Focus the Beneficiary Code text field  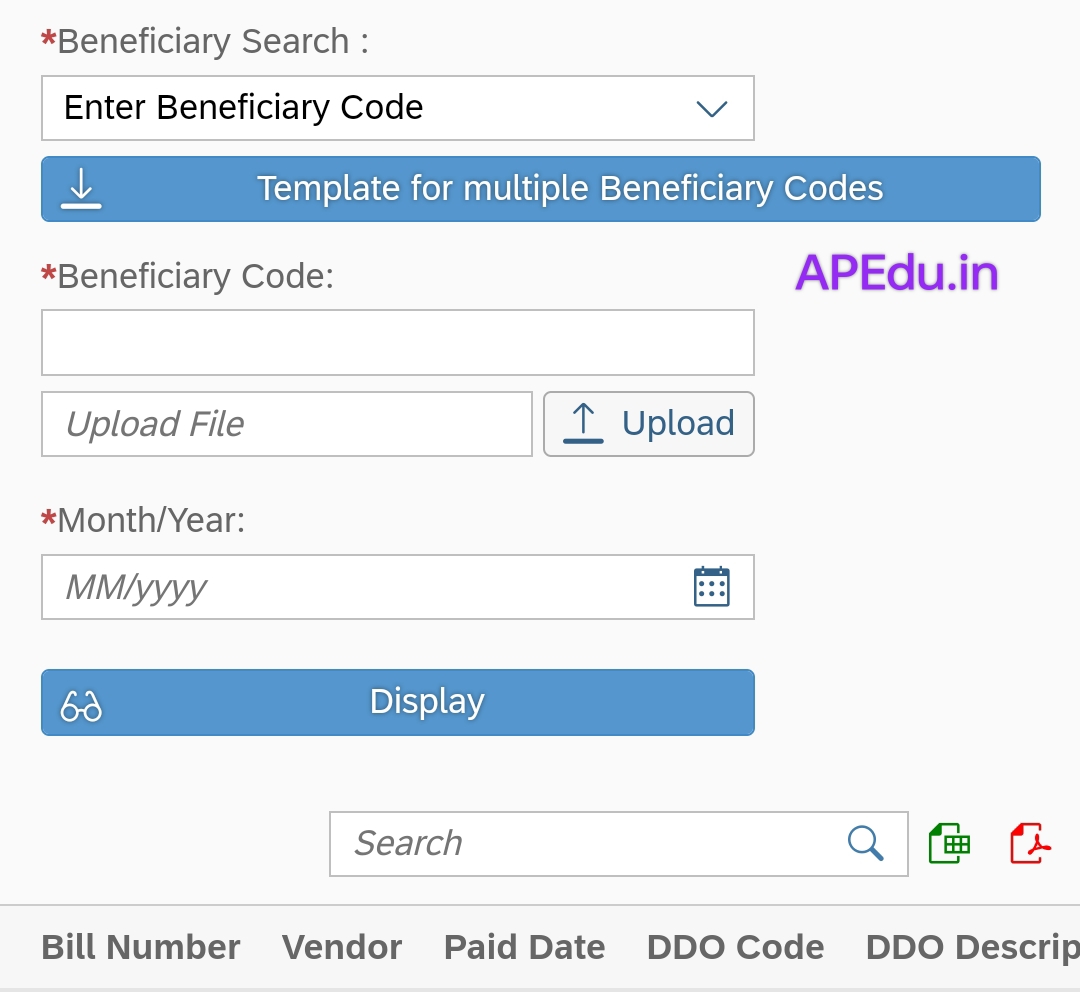397,342
